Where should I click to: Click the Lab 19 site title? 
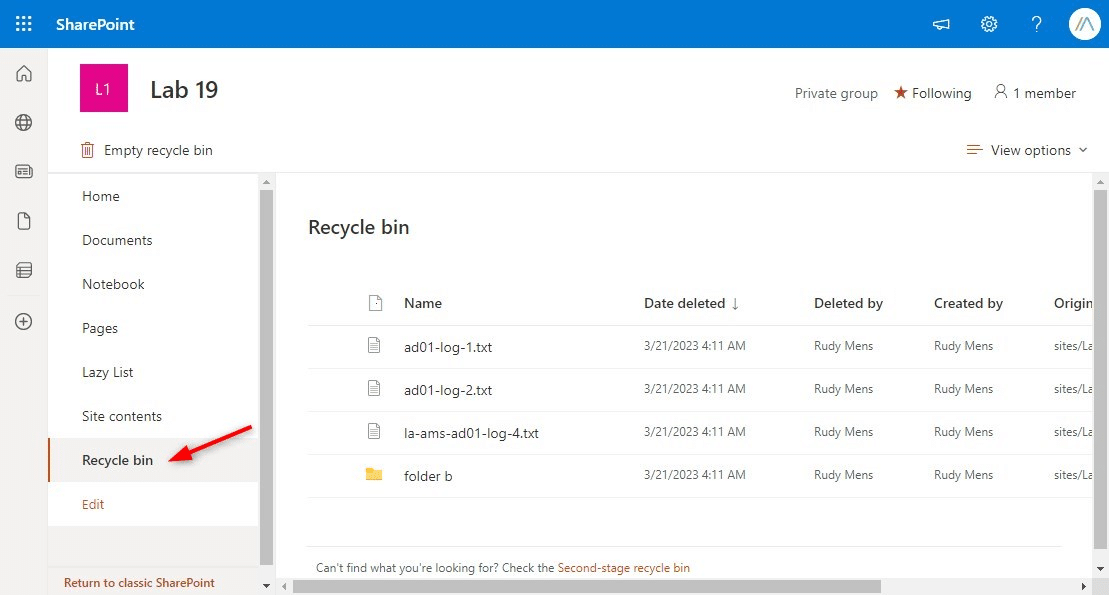pos(184,89)
